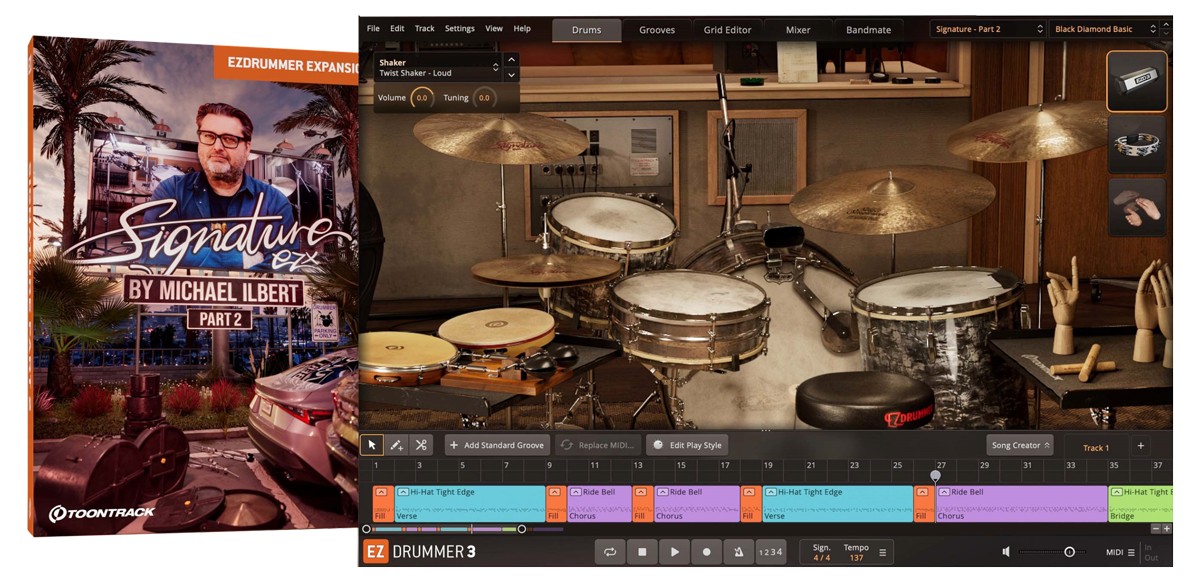This screenshot has height=580, width=1200.
Task: Open the tempo options menu icon
Action: coord(882,552)
